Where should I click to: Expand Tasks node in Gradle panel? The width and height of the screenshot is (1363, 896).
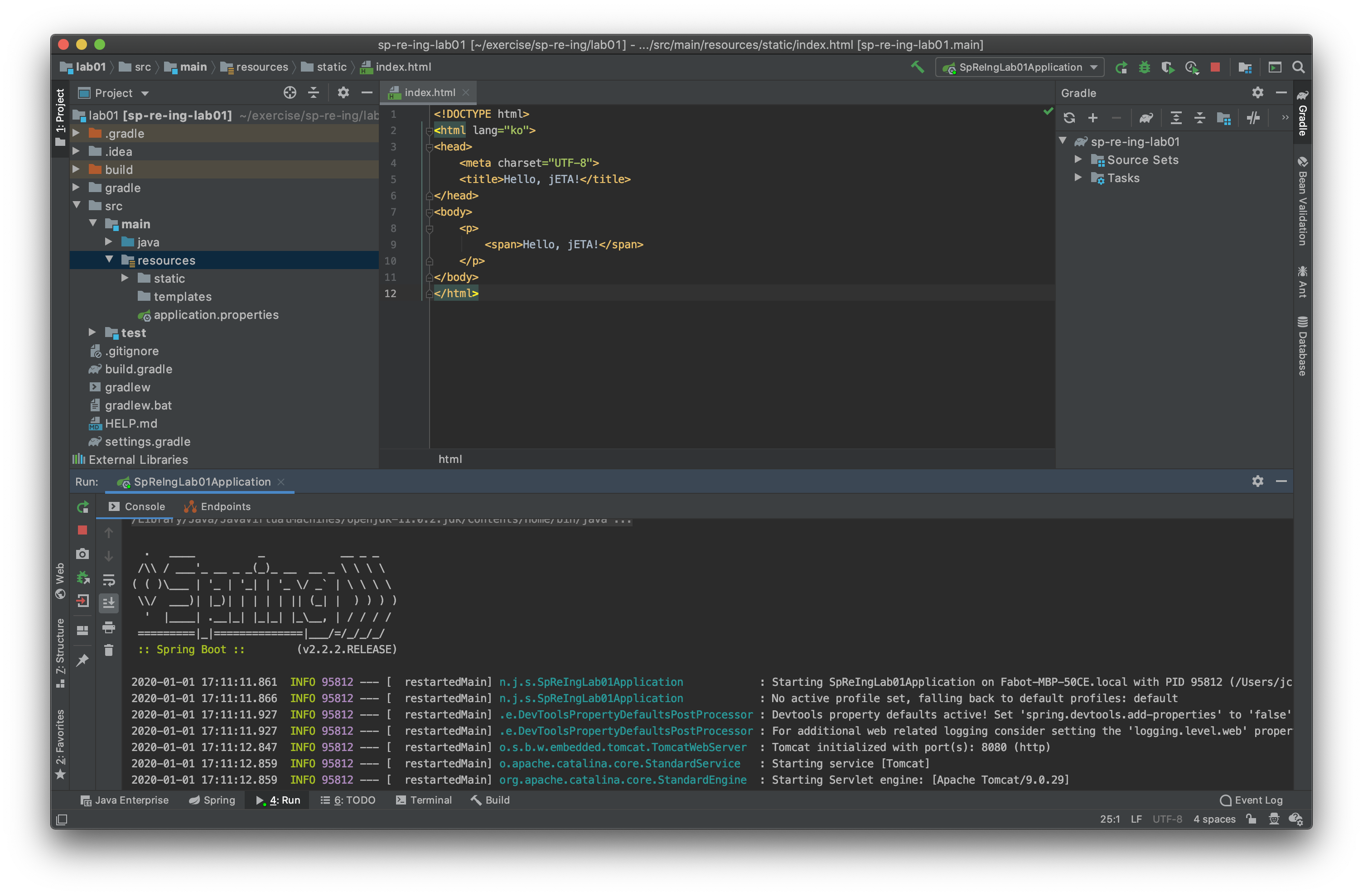tap(1078, 178)
